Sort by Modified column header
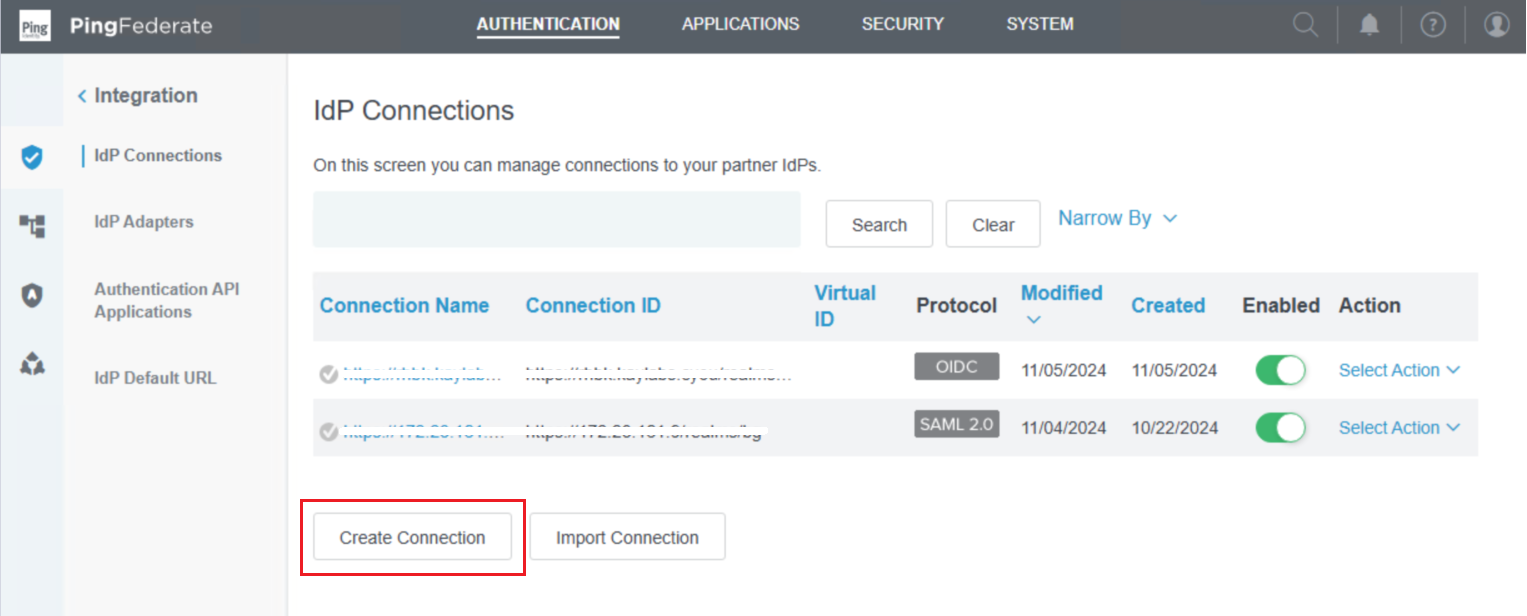This screenshot has width=1527, height=616. [x=1061, y=293]
